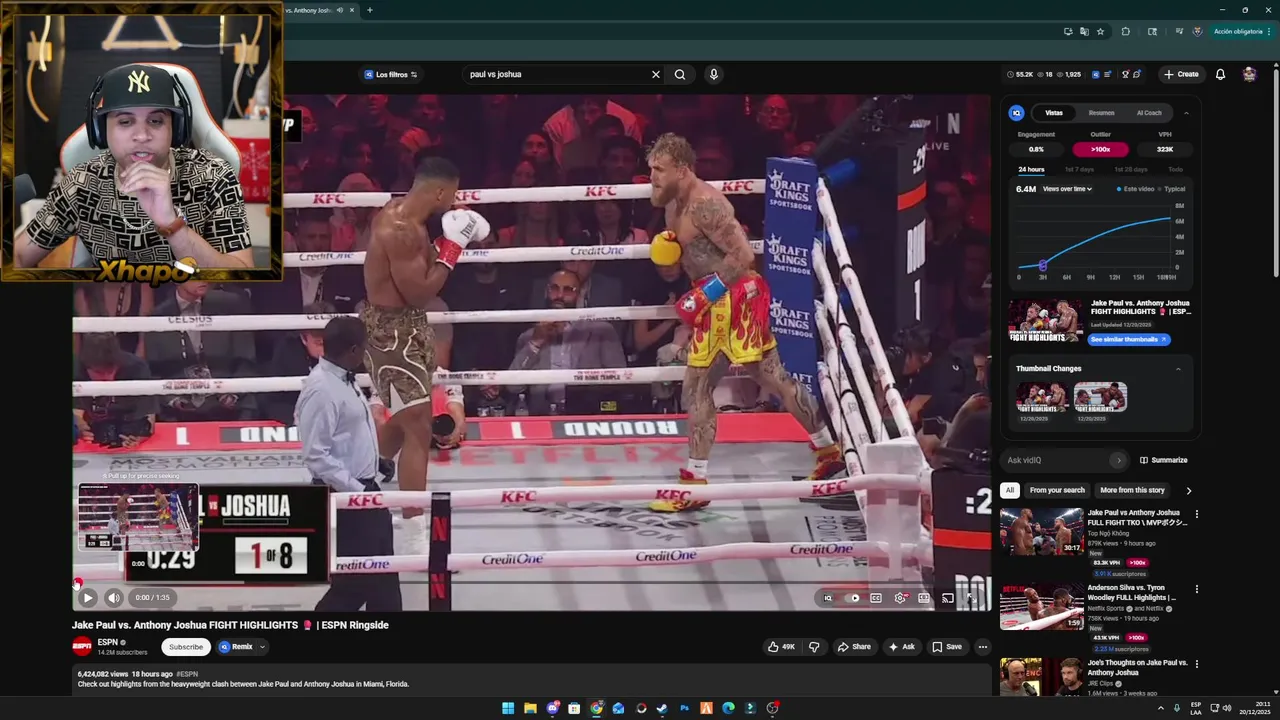Click Summarize button
This screenshot has height=720, width=1280.
tap(1164, 460)
